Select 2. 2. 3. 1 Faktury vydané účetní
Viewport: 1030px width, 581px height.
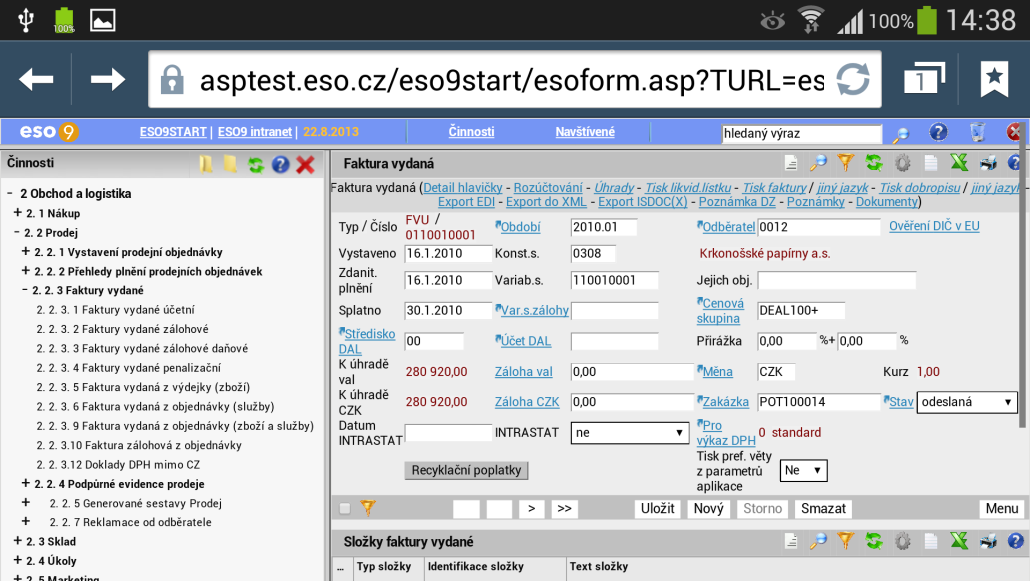point(116,310)
